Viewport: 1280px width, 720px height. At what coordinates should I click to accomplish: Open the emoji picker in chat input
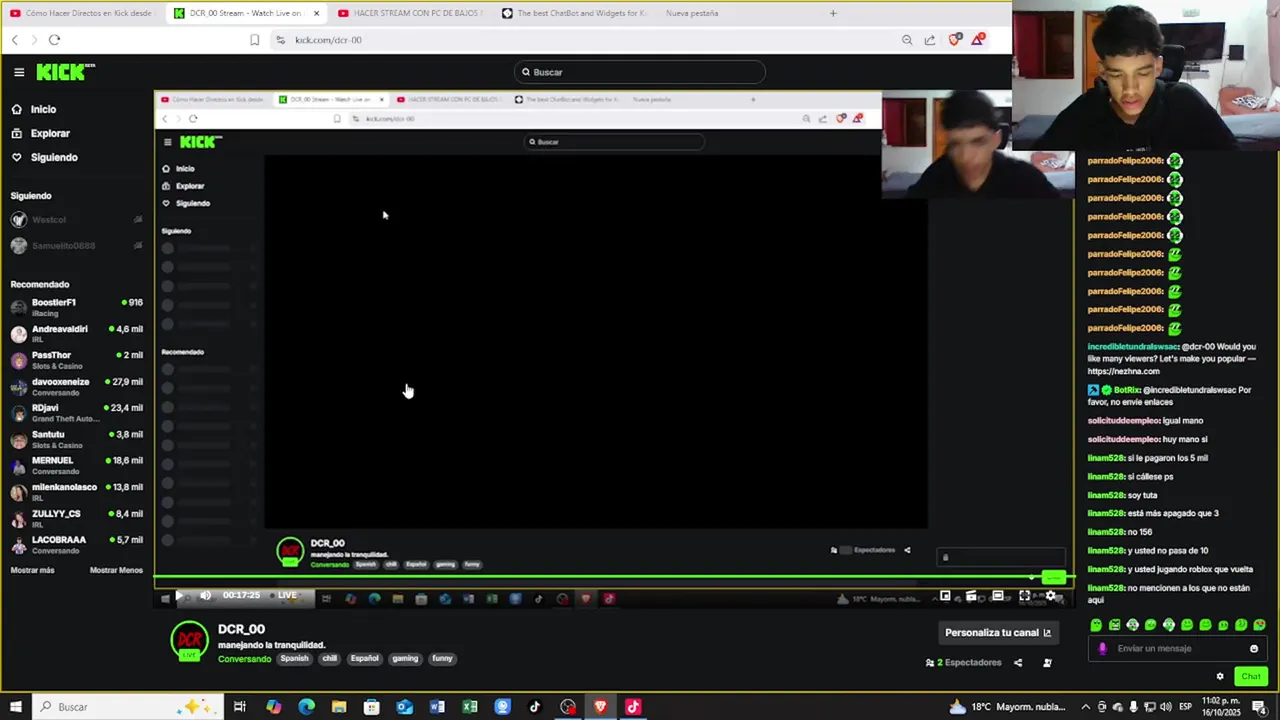click(x=1253, y=648)
